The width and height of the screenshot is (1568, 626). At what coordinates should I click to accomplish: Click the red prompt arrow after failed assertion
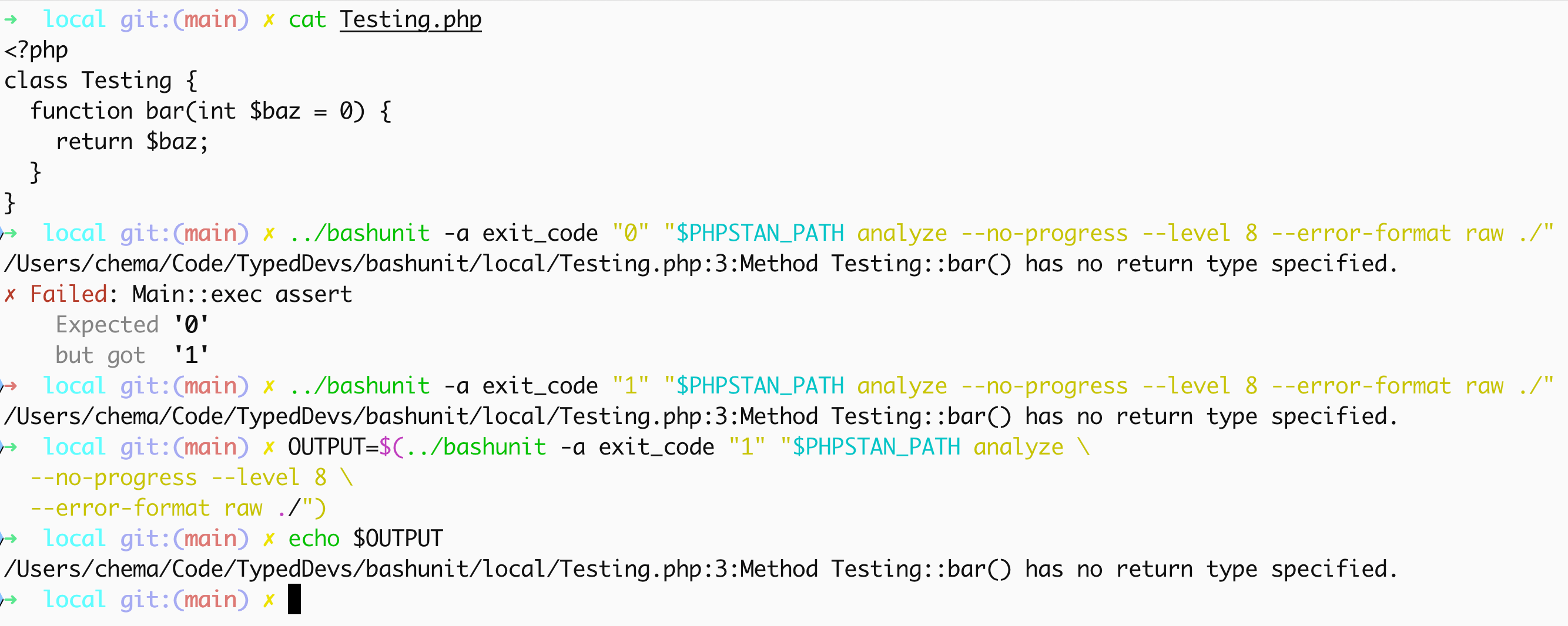click(11, 386)
